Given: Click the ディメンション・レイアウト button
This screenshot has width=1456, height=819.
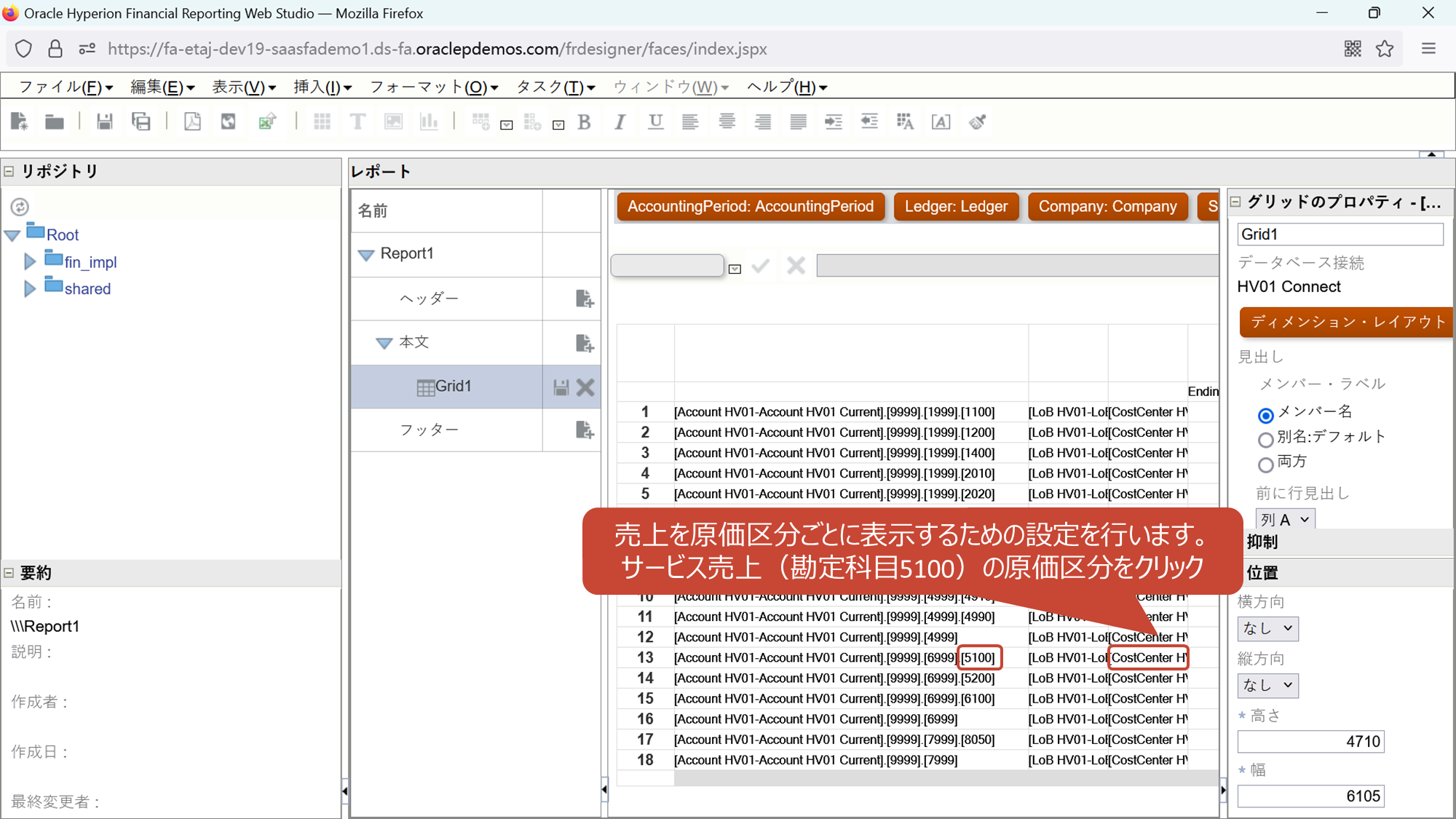Looking at the screenshot, I should [x=1347, y=322].
